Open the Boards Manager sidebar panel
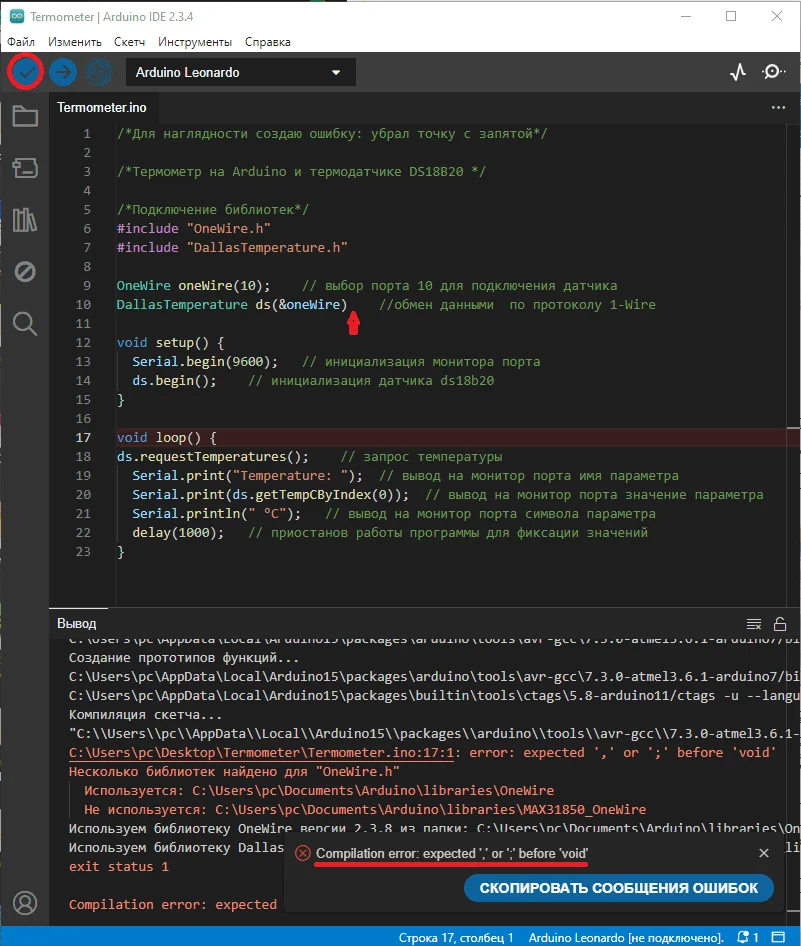This screenshot has height=946, width=801. [x=25, y=168]
